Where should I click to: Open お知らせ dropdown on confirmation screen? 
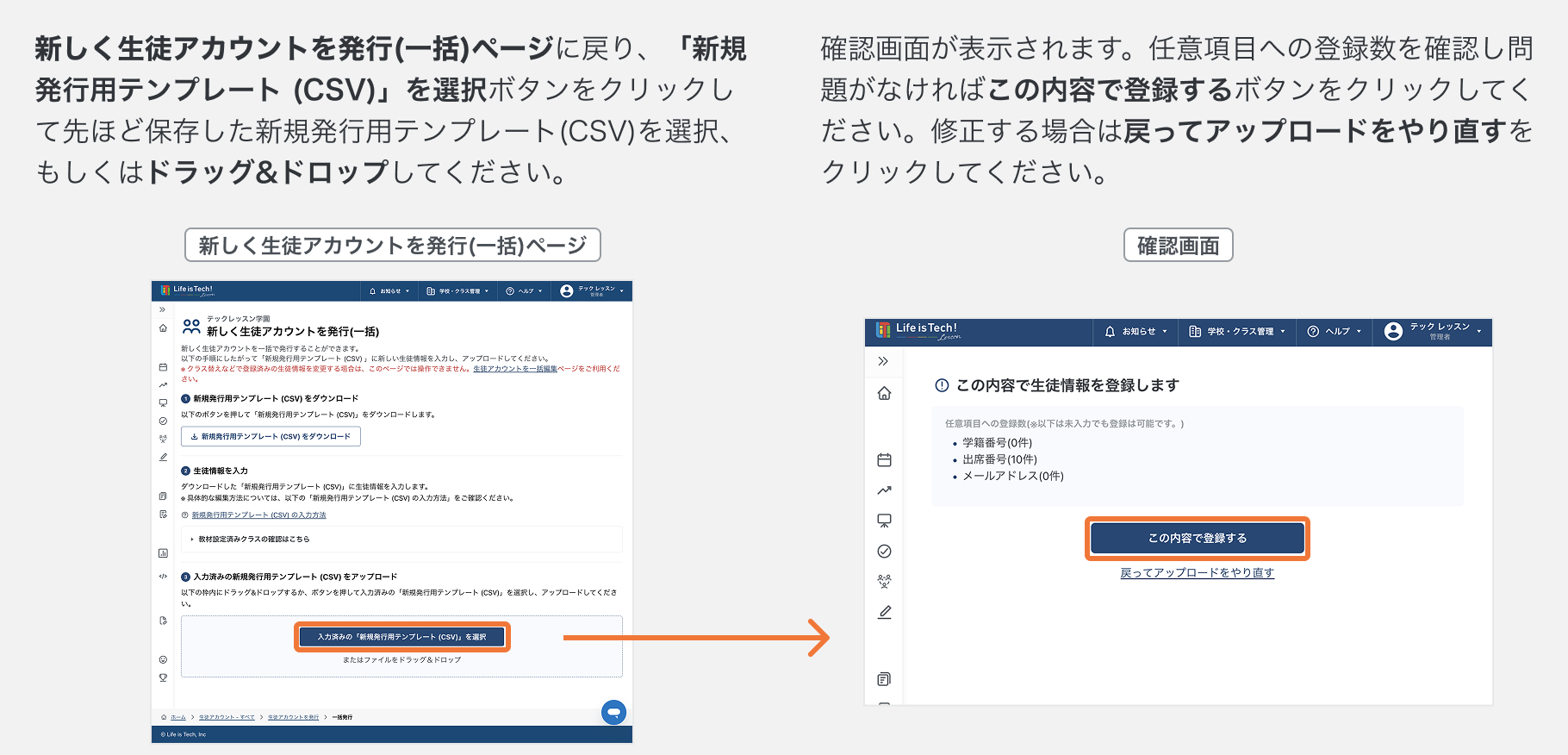click(x=1136, y=331)
